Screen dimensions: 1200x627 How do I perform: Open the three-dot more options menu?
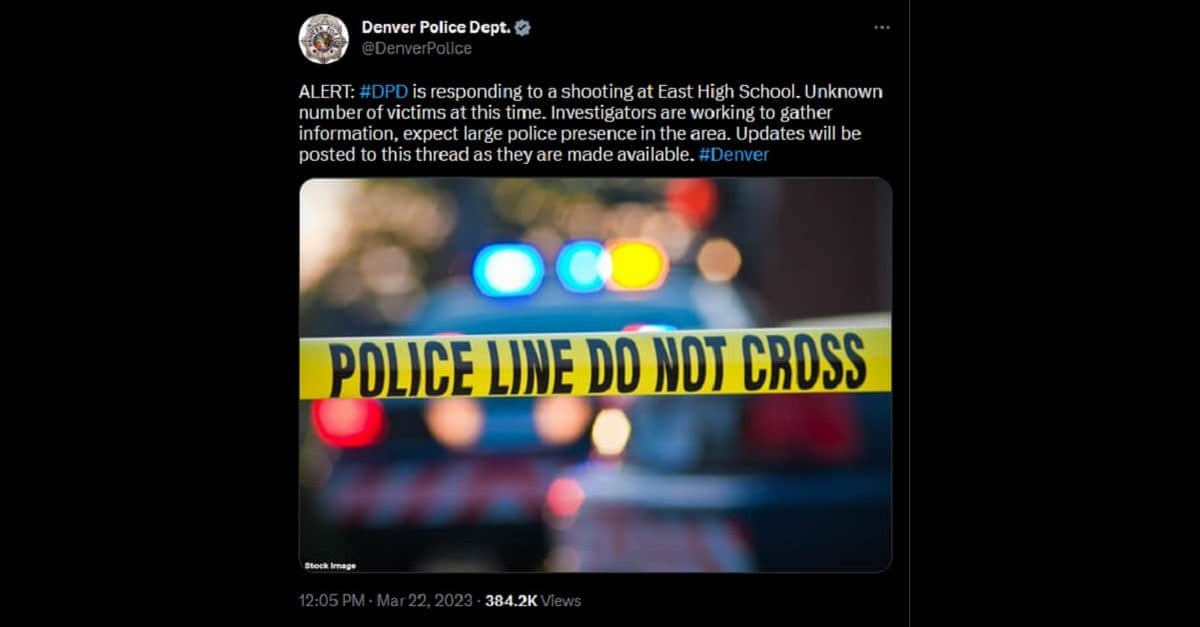pos(881,28)
